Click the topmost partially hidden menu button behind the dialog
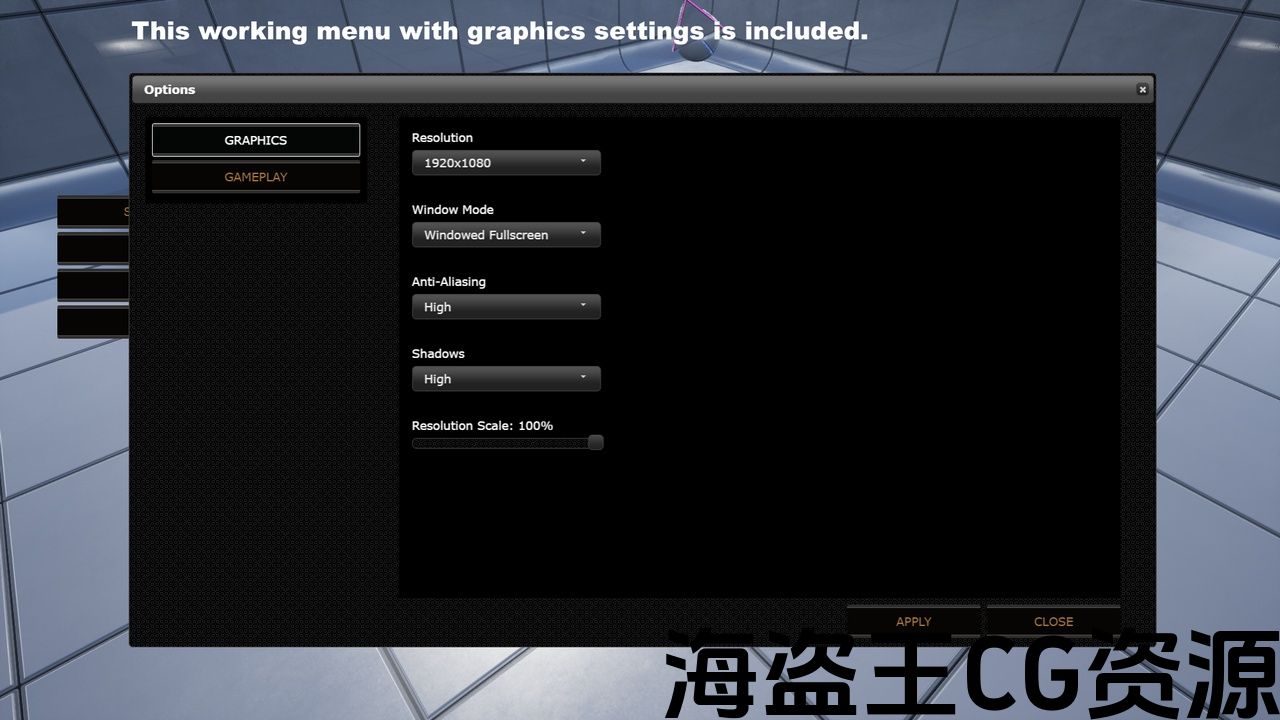 pyautogui.click(x=93, y=212)
